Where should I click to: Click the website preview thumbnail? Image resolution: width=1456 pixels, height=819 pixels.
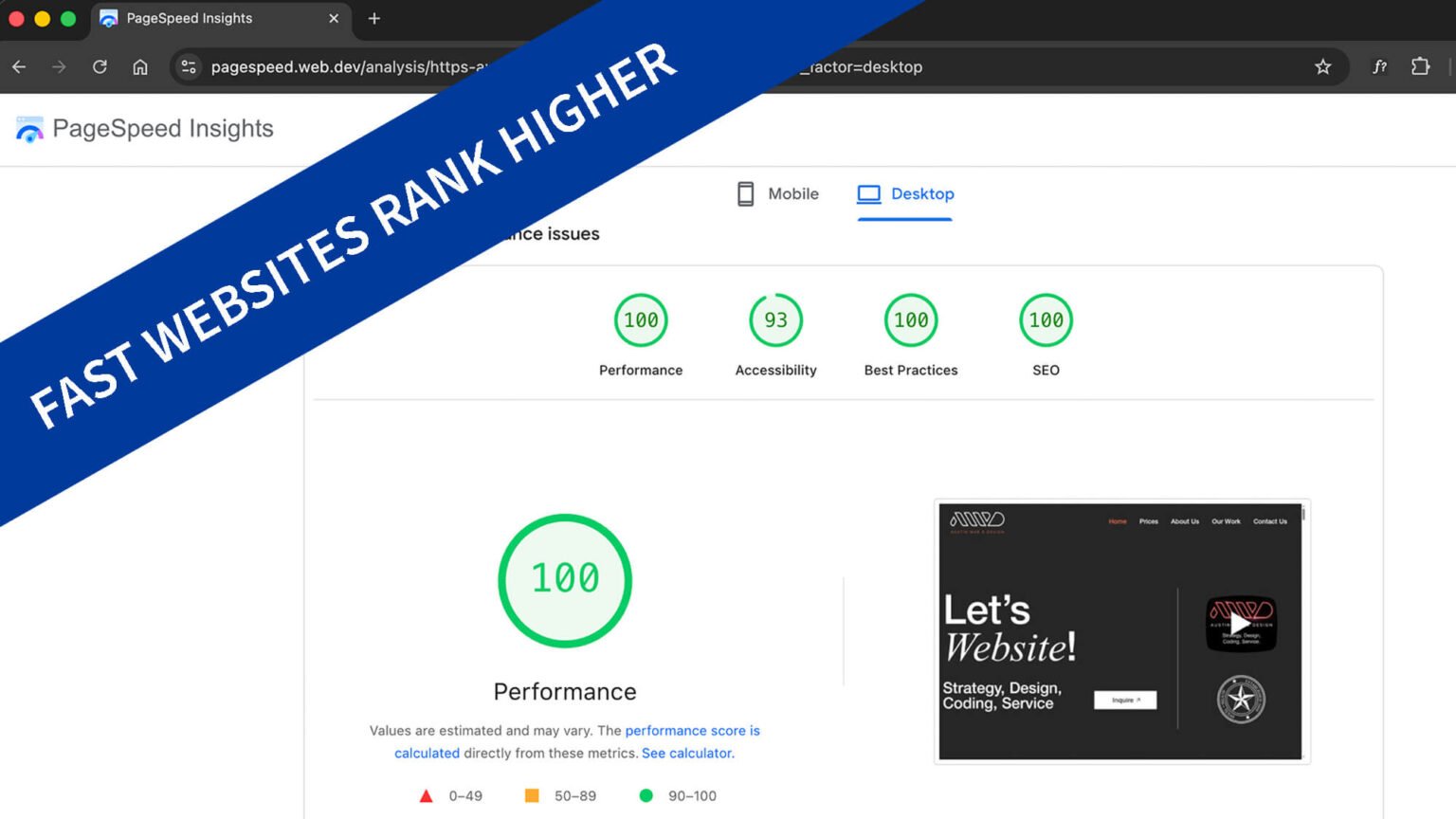(x=1121, y=630)
